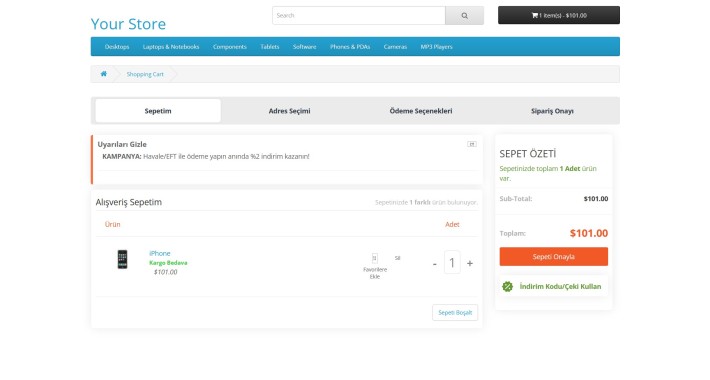Image resolution: width=710 pixels, height=380 pixels.
Task: Click the italic $101.00 iPhone price
Action: [165, 272]
